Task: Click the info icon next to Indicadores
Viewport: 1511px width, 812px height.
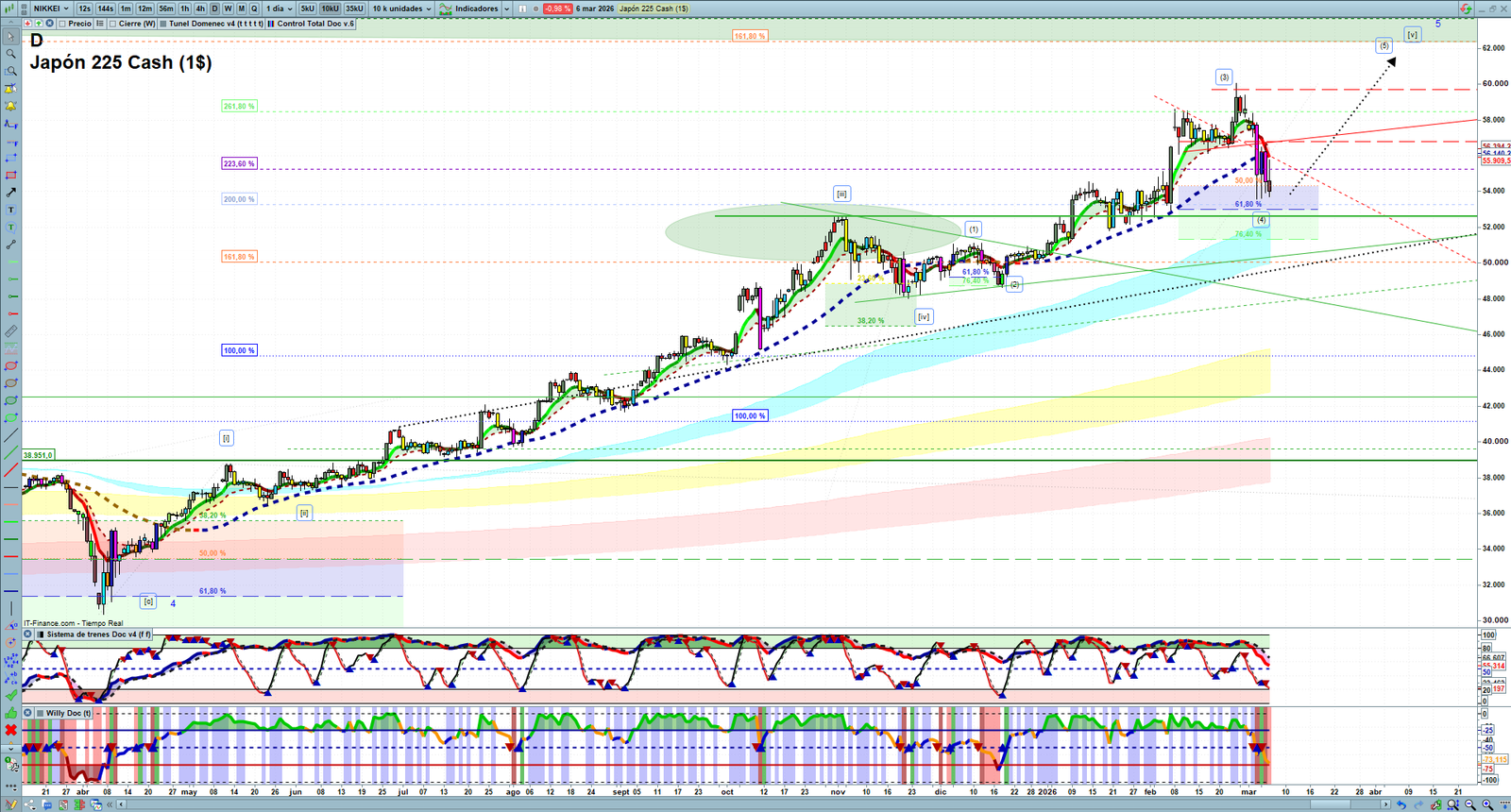Action: 524,8
